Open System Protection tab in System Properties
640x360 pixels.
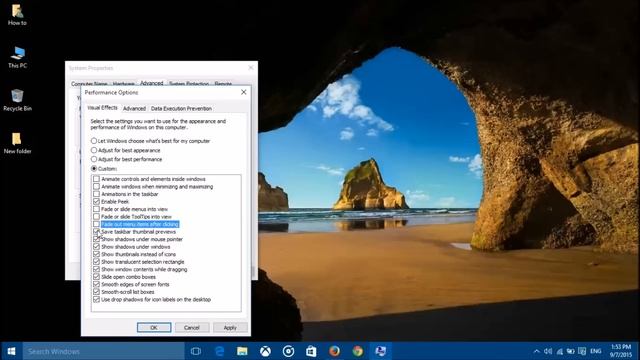pyautogui.click(x=189, y=84)
